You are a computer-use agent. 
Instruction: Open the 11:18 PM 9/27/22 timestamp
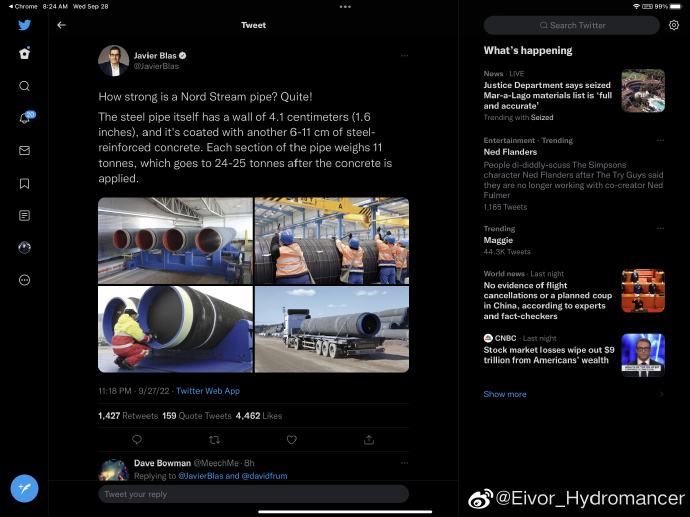click(134, 391)
